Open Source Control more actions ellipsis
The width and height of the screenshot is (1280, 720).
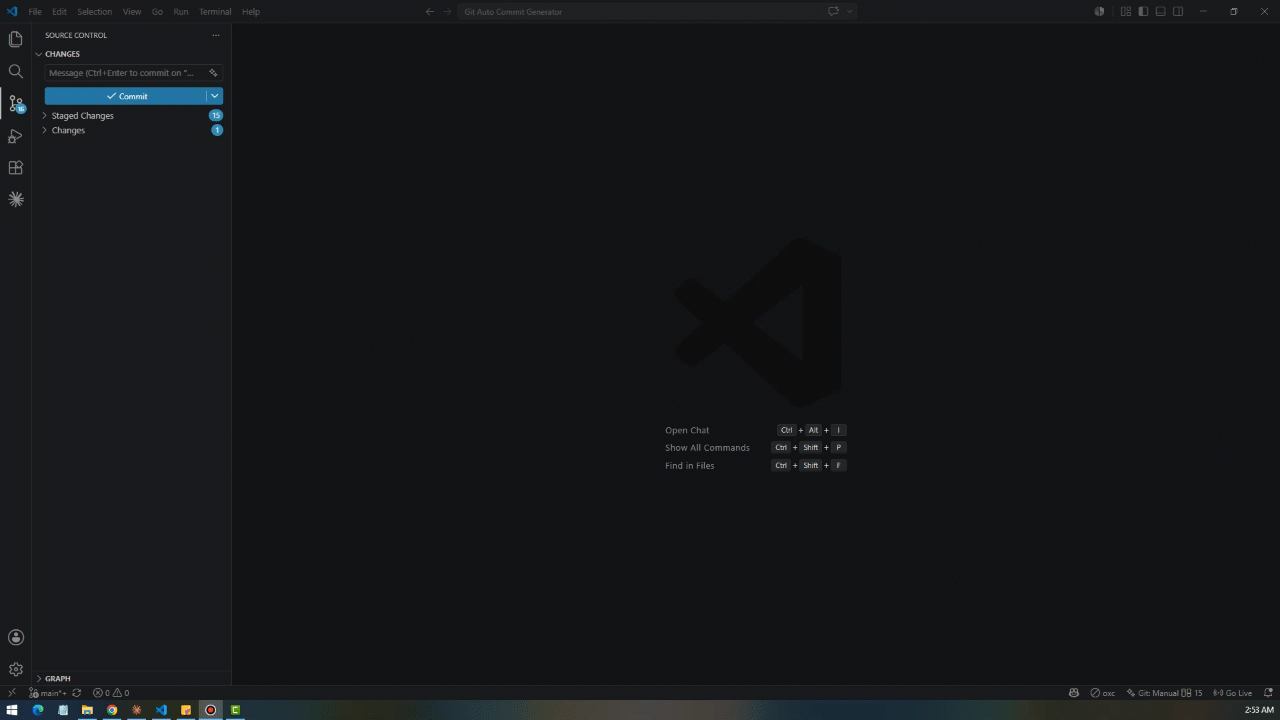tap(215, 35)
